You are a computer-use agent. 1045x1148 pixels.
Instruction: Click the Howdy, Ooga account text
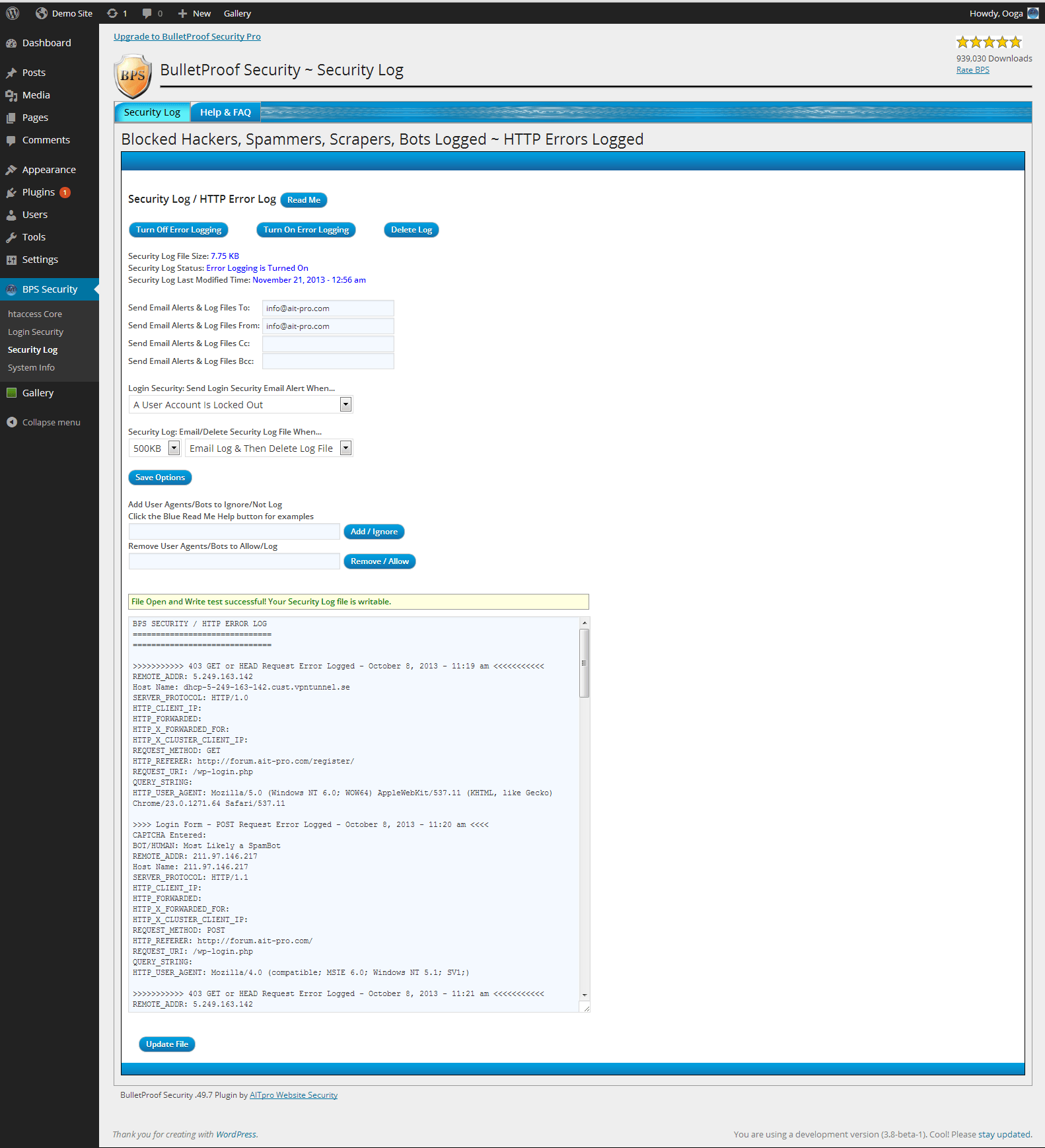[996, 13]
